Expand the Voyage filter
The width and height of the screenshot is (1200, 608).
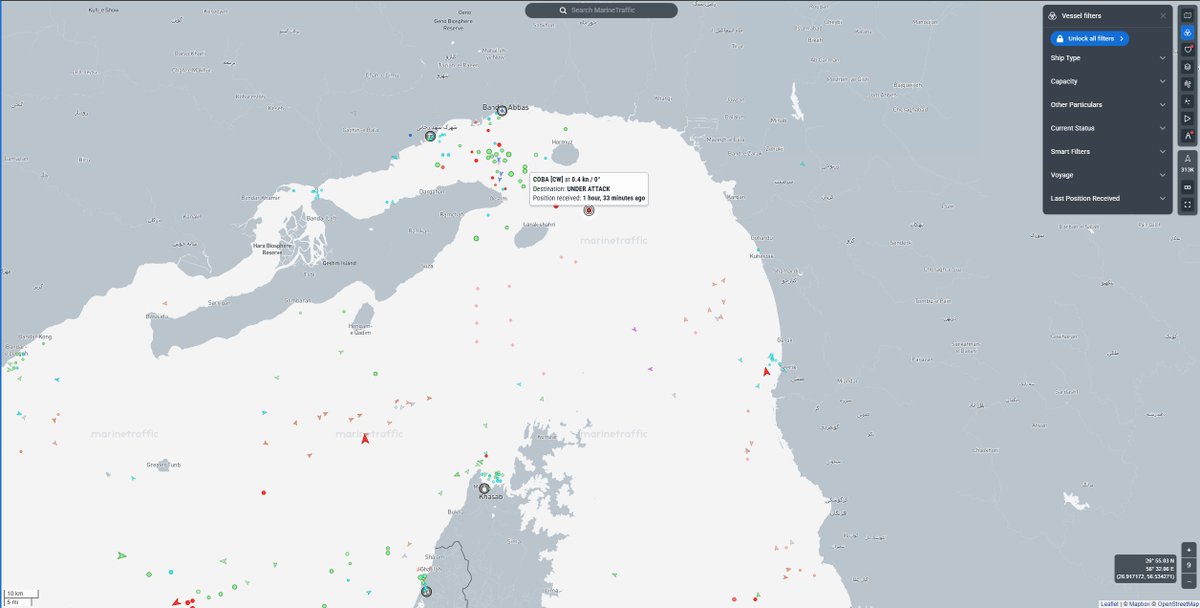[1108, 175]
